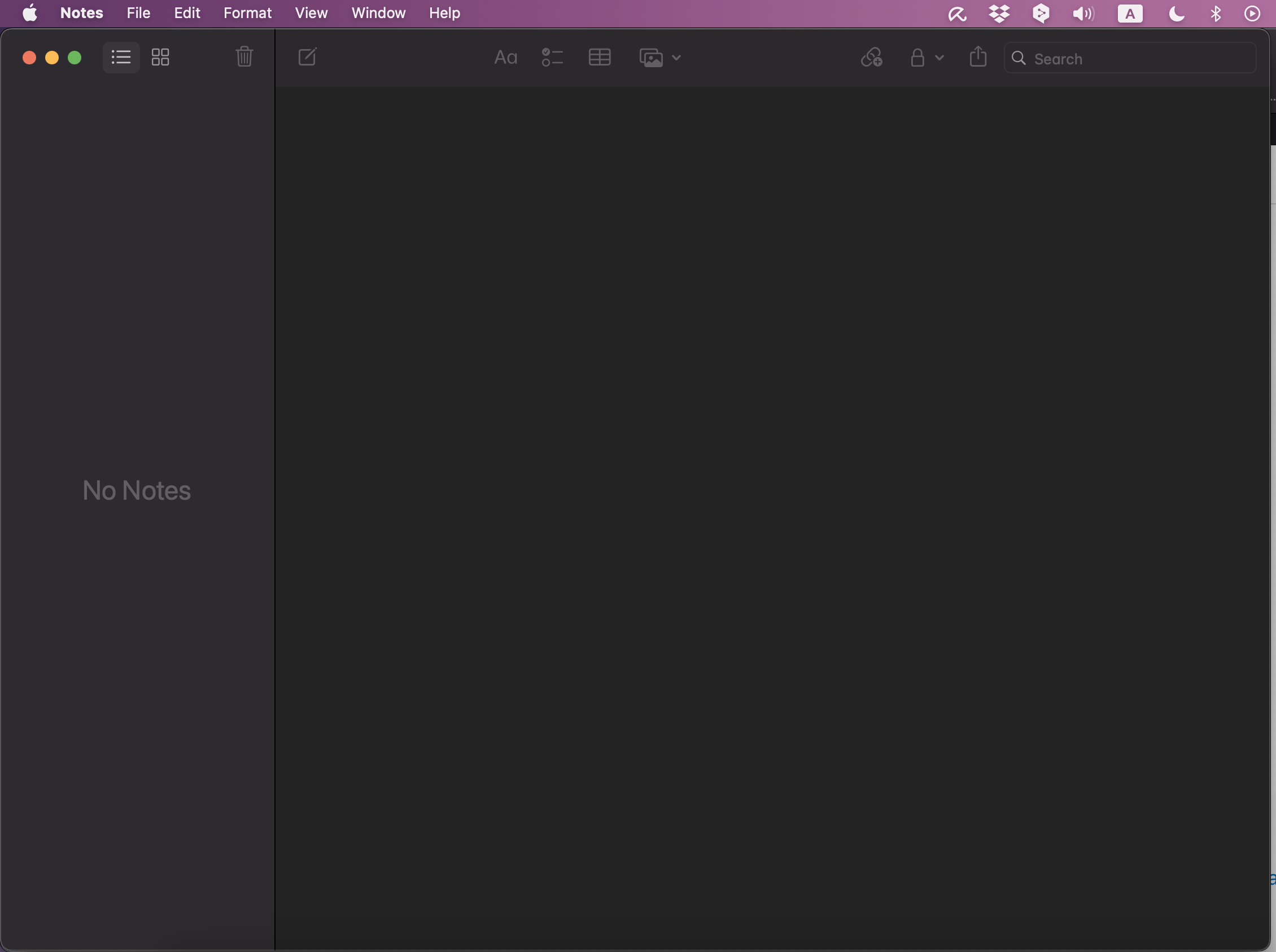Switch to gallery view
Image resolution: width=1276 pixels, height=952 pixels.
(x=160, y=57)
